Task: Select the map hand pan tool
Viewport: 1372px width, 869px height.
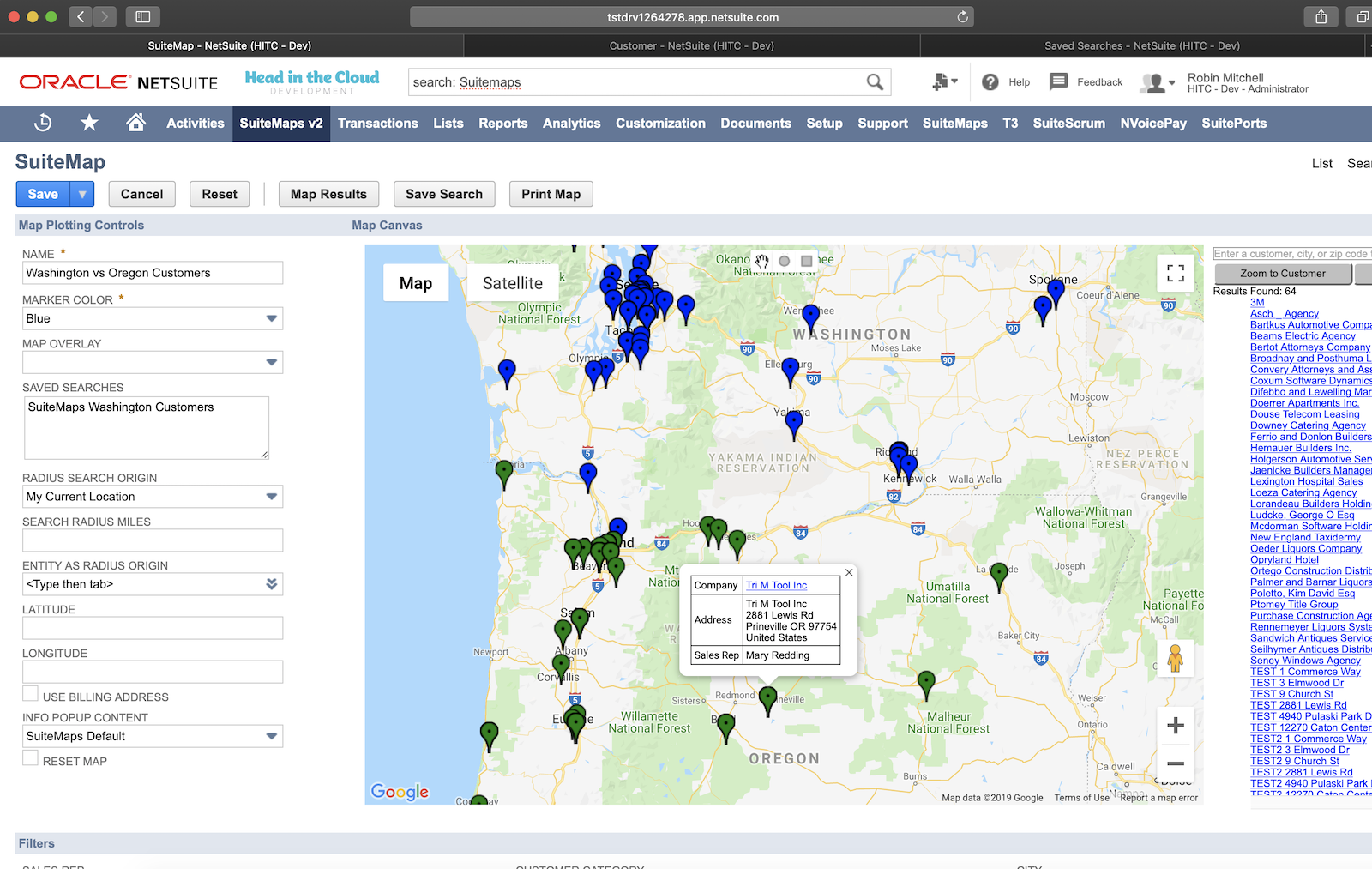Action: [762, 261]
